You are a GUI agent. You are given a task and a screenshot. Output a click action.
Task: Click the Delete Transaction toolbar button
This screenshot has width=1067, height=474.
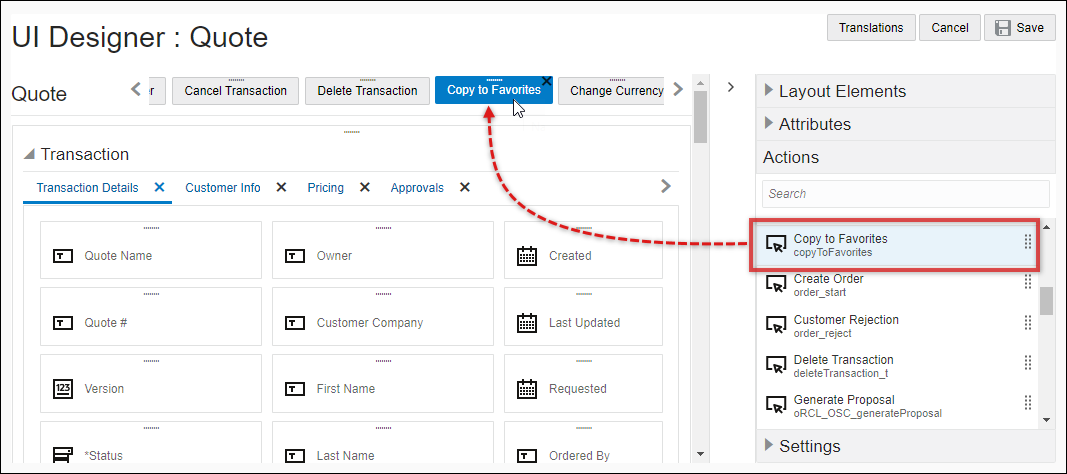(367, 90)
